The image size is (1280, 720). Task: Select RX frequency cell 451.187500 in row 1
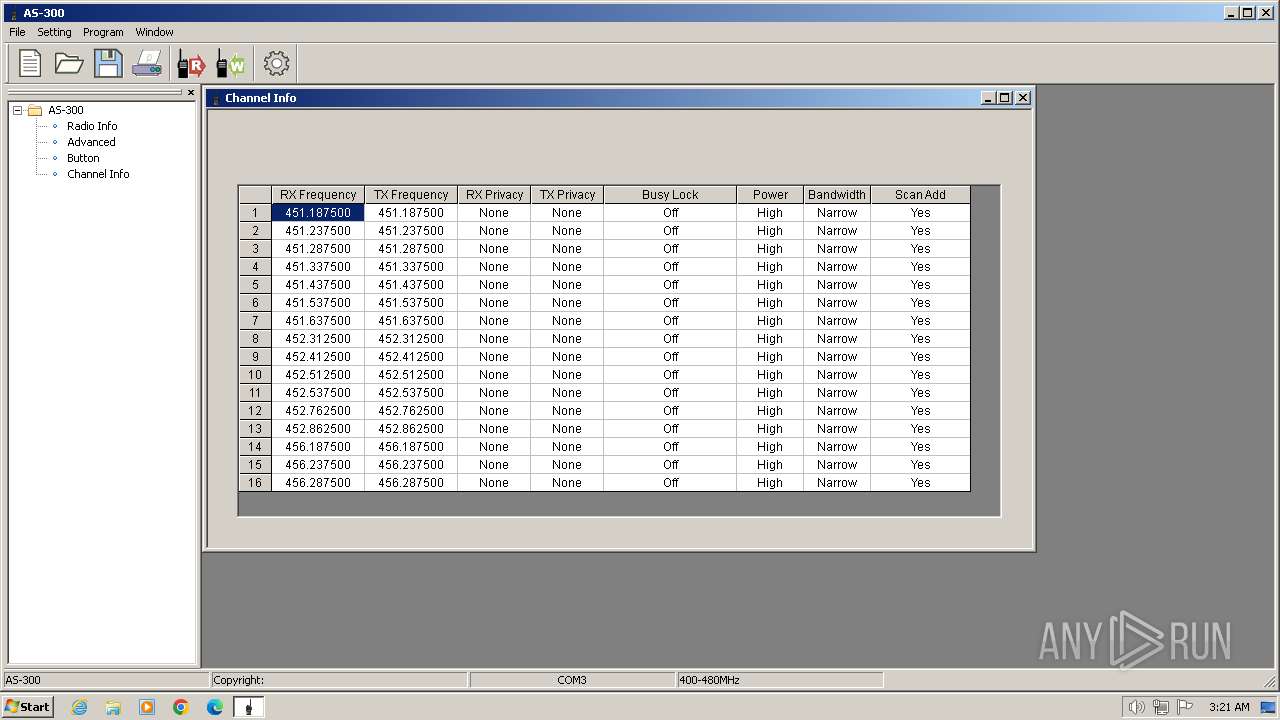[318, 213]
